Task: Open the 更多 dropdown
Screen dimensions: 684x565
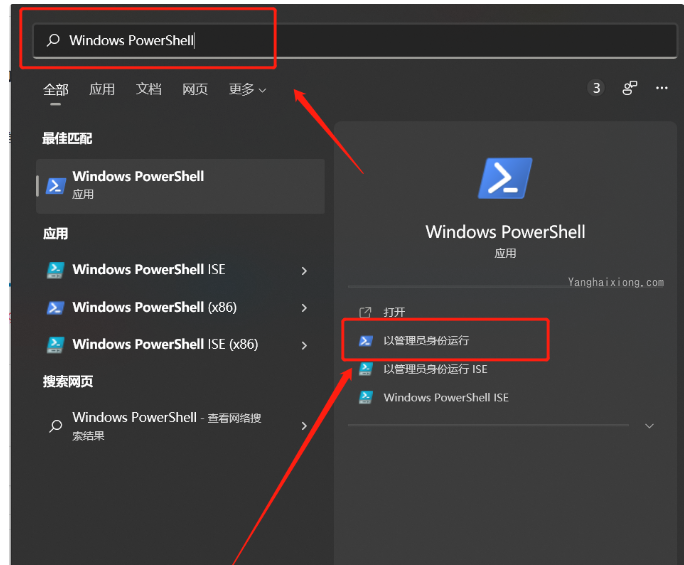Action: pos(247,89)
